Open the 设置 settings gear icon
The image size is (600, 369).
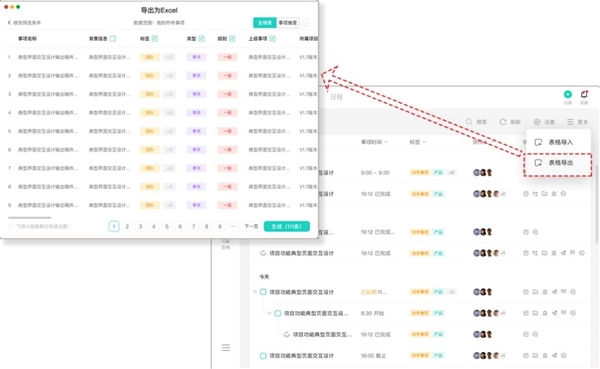pos(537,122)
